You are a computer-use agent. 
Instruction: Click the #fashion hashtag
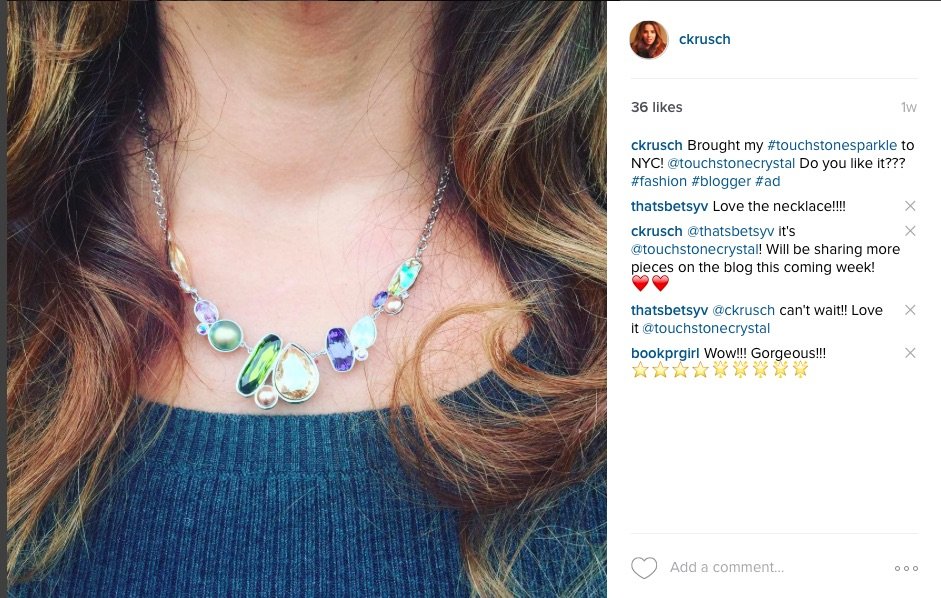point(658,181)
